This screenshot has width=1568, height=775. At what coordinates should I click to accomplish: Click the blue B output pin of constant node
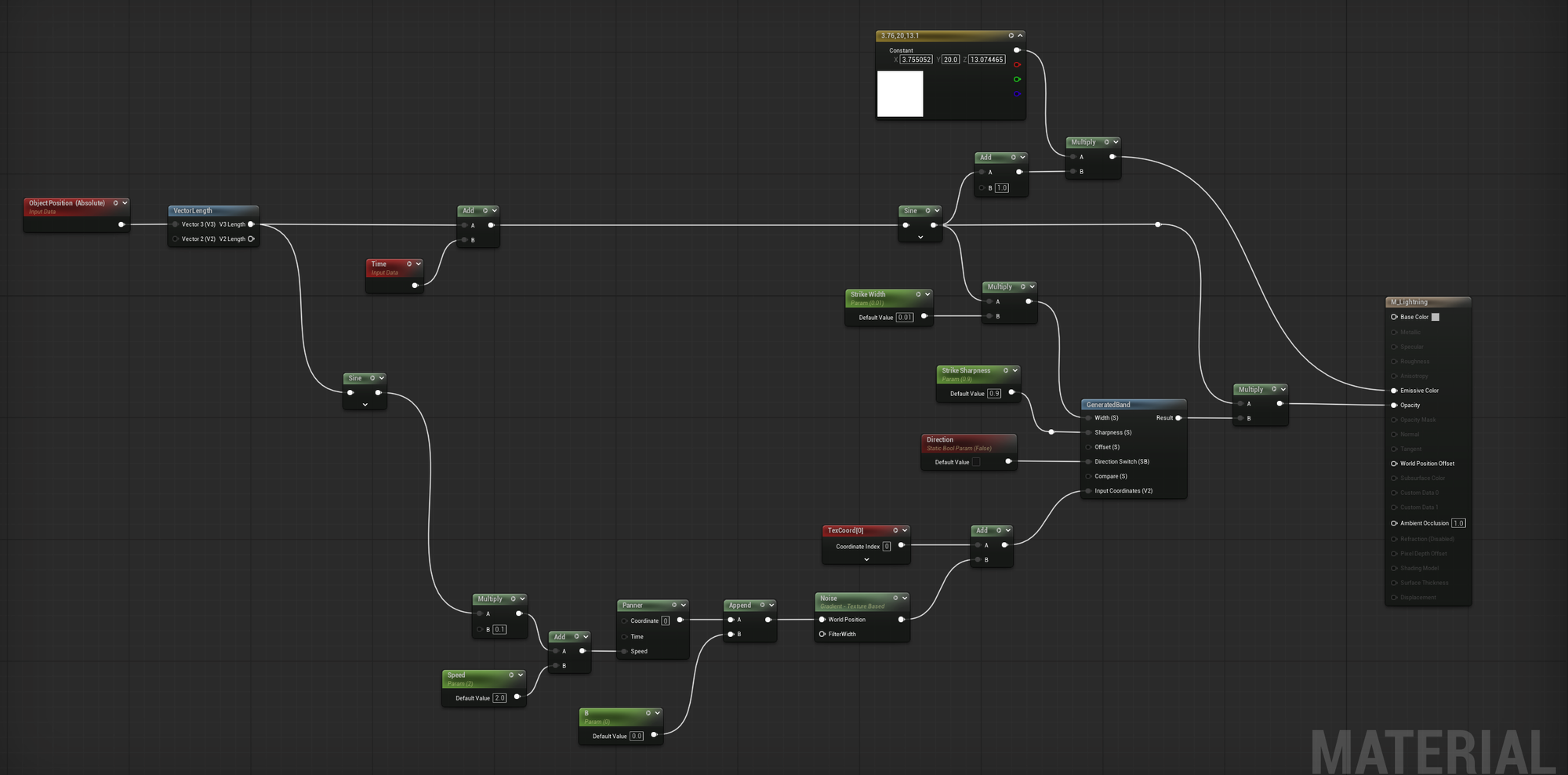pyautogui.click(x=1017, y=94)
